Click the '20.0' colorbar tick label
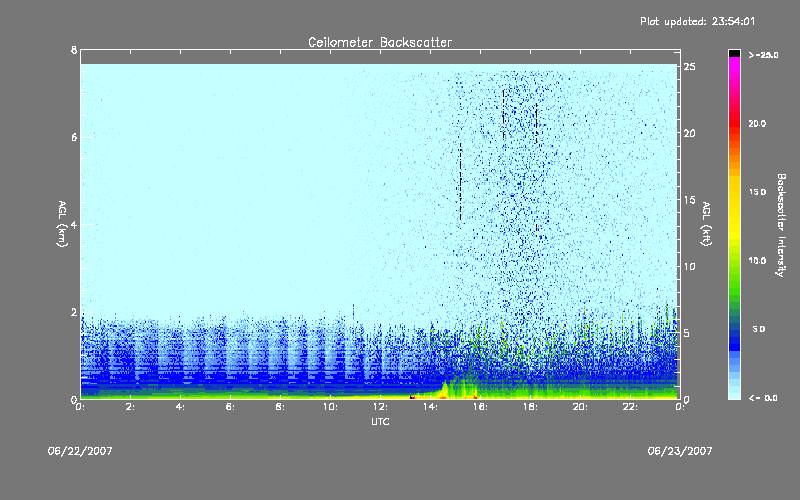The height and width of the screenshot is (500, 800). point(757,124)
